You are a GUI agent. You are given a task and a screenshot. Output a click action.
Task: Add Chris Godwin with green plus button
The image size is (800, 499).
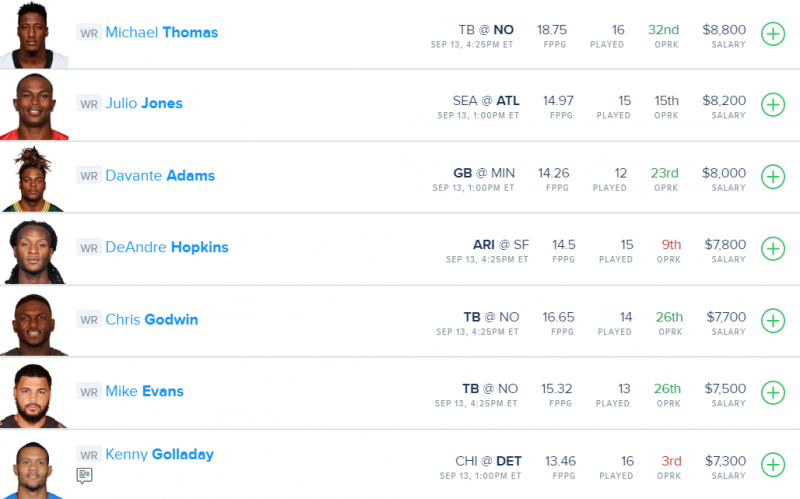(x=773, y=321)
